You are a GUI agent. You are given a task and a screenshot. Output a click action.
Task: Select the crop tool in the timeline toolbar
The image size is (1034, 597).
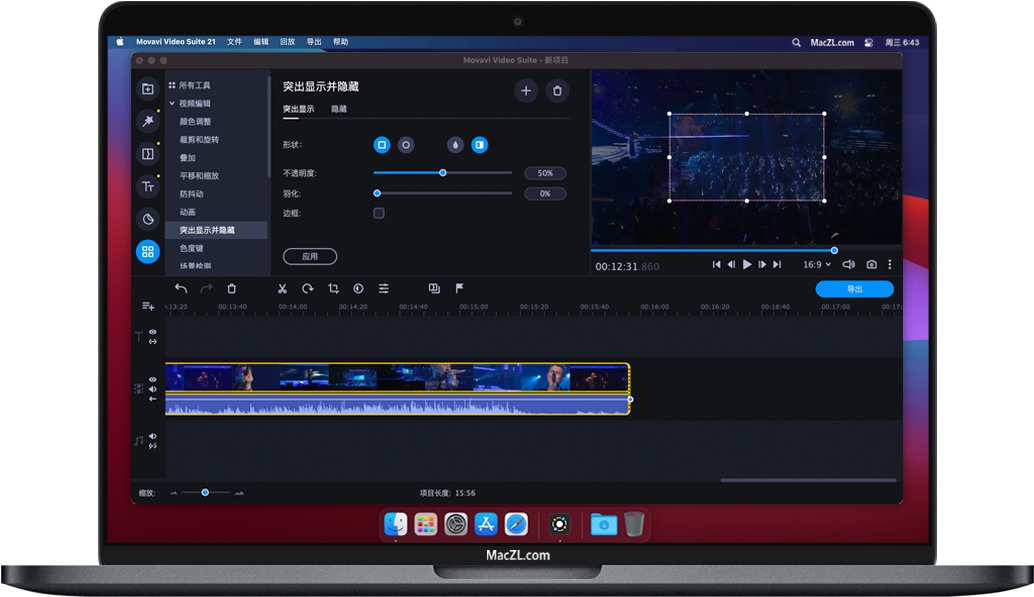(334, 288)
